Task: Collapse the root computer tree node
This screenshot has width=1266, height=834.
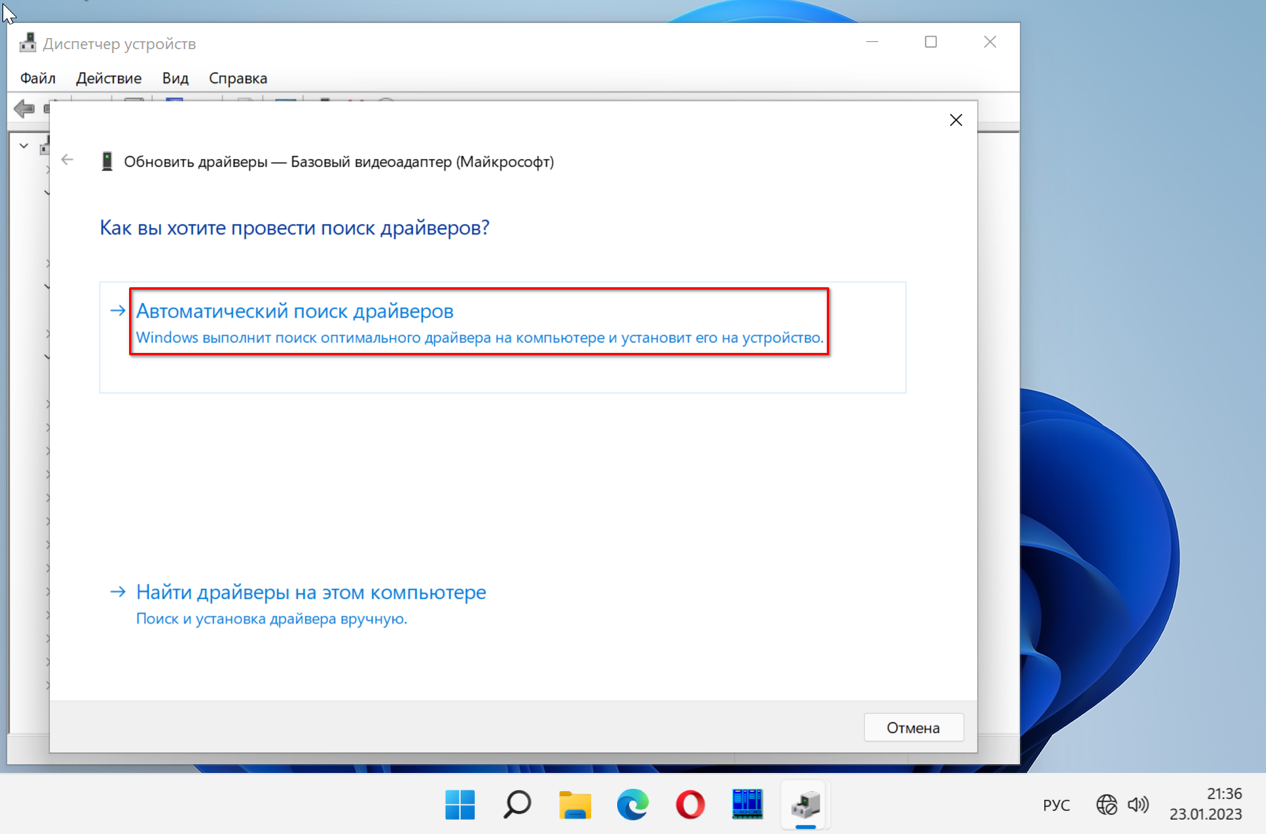Action: coord(24,146)
